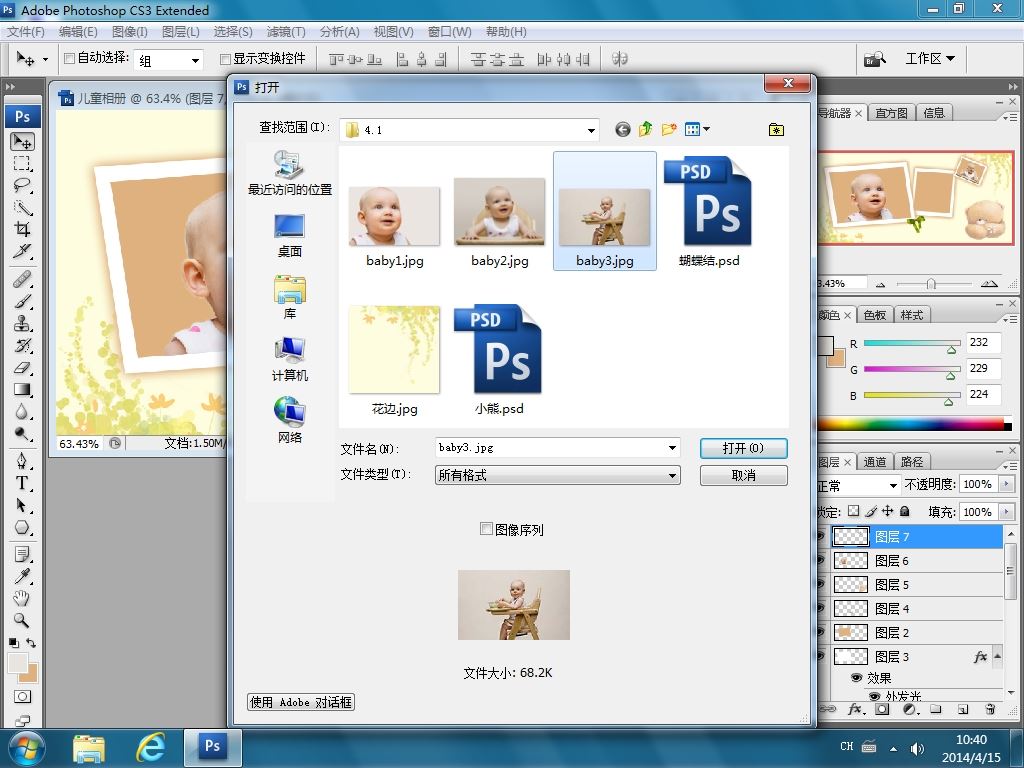Image resolution: width=1024 pixels, height=768 pixels.
Task: Go to 桌面 in places bar
Action: point(289,235)
